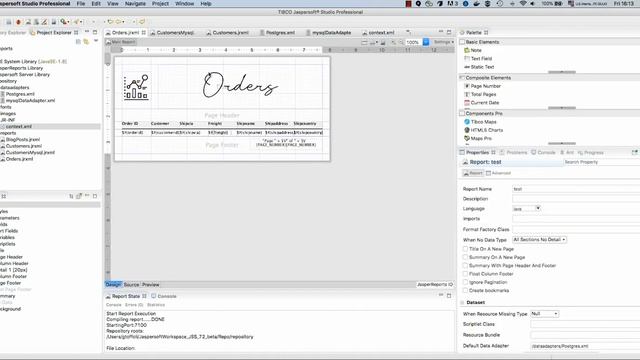Open the Project menu

pos(160,4)
